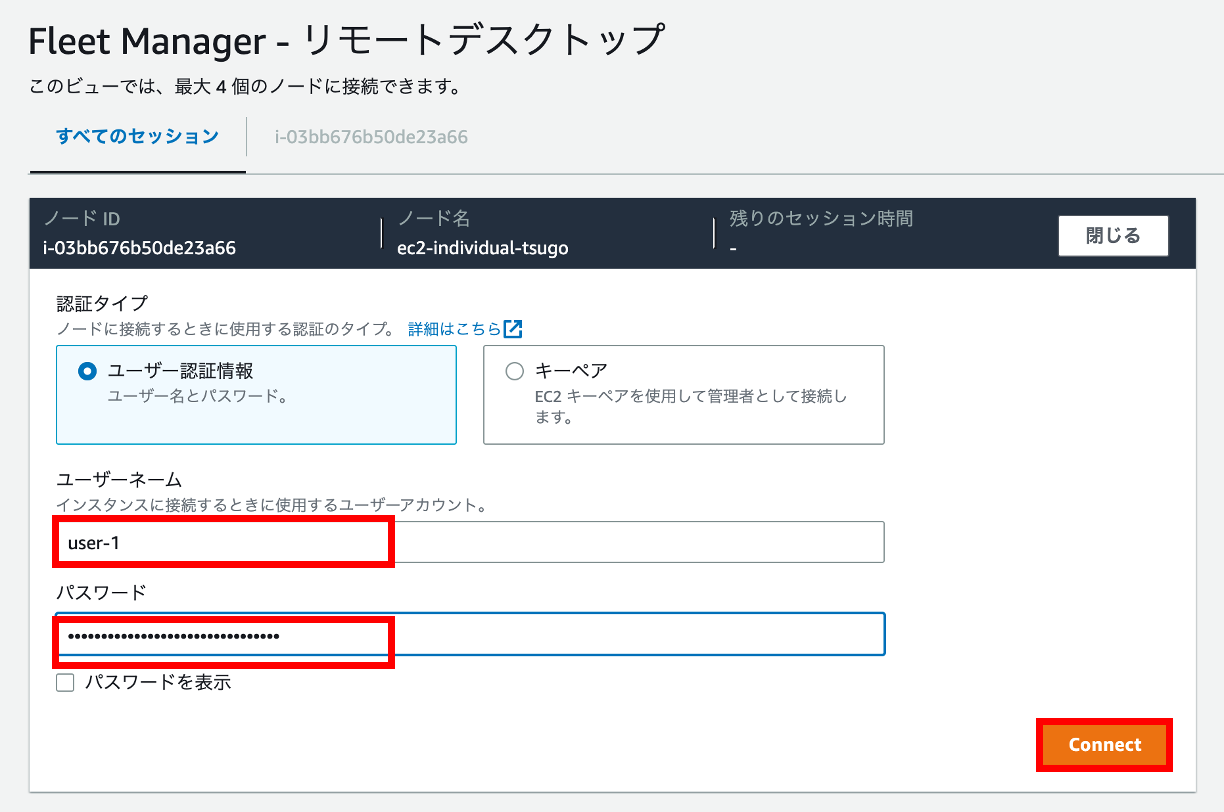The image size is (1224, 812).
Task: Click the external link icon beside 詳細はこちら
Action: [x=518, y=328]
